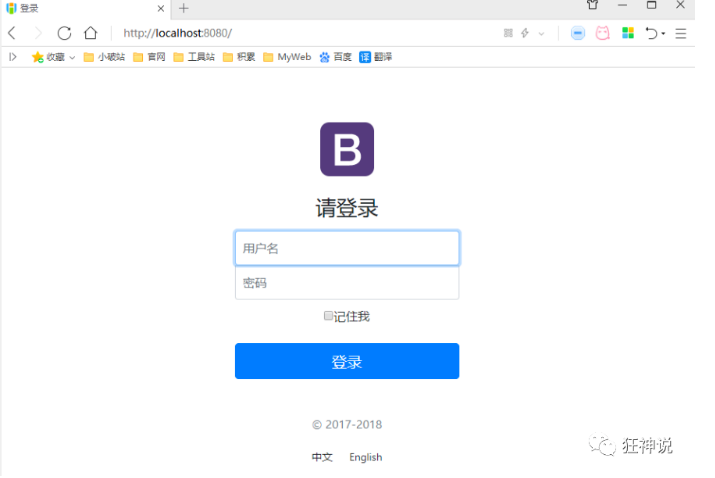Focus the 密码 password field
Image resolution: width=715 pixels, height=478 pixels.
[x=347, y=283]
